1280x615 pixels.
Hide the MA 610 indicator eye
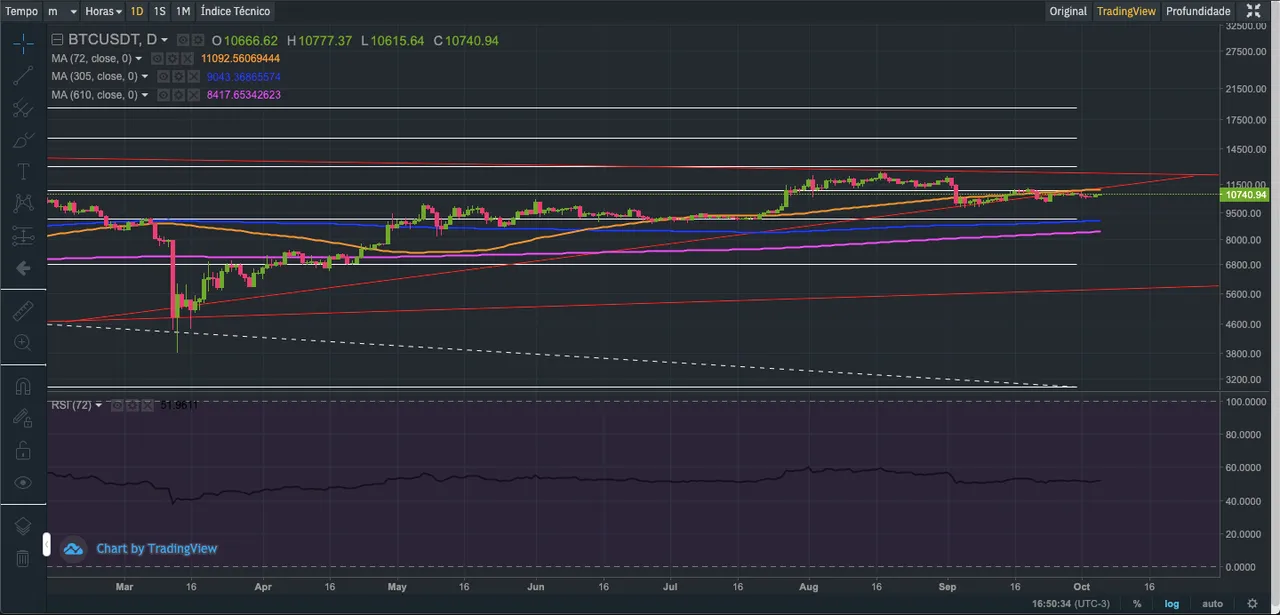pyautogui.click(x=162, y=94)
